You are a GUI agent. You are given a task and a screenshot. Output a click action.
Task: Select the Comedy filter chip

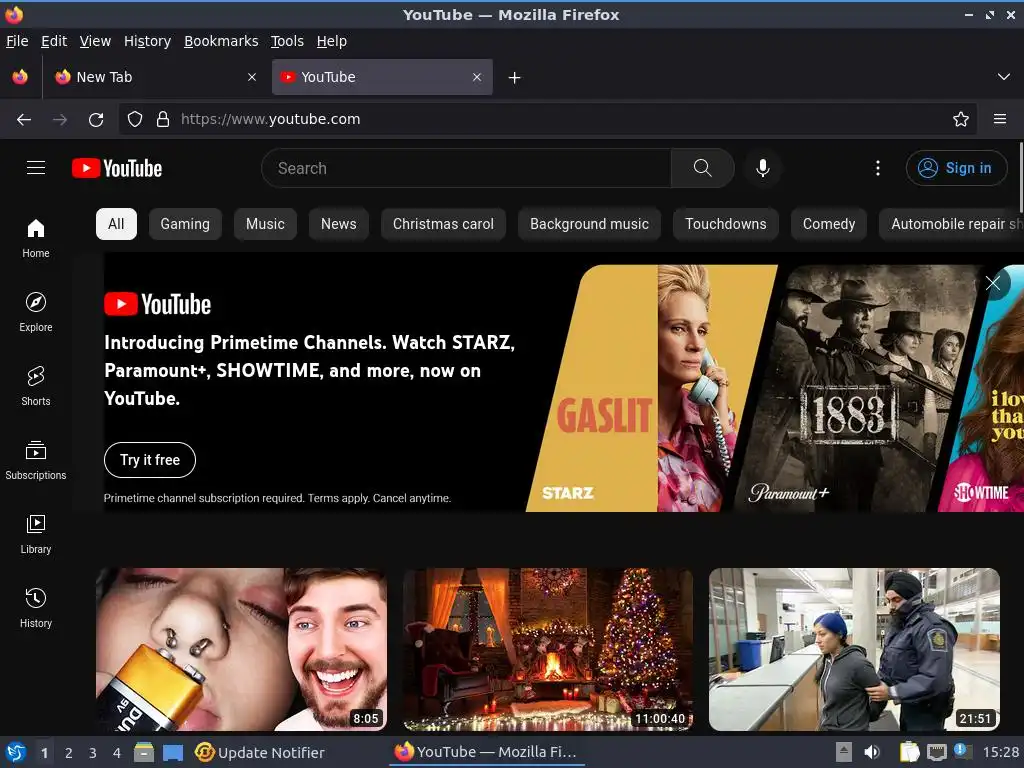[x=829, y=224]
